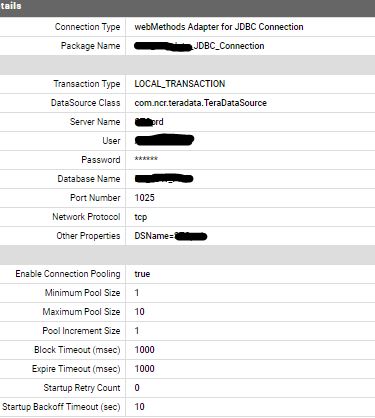This screenshot has width=375, height=418.
Task: Select the Maximum Pool Size value 10
Action: 139,312
